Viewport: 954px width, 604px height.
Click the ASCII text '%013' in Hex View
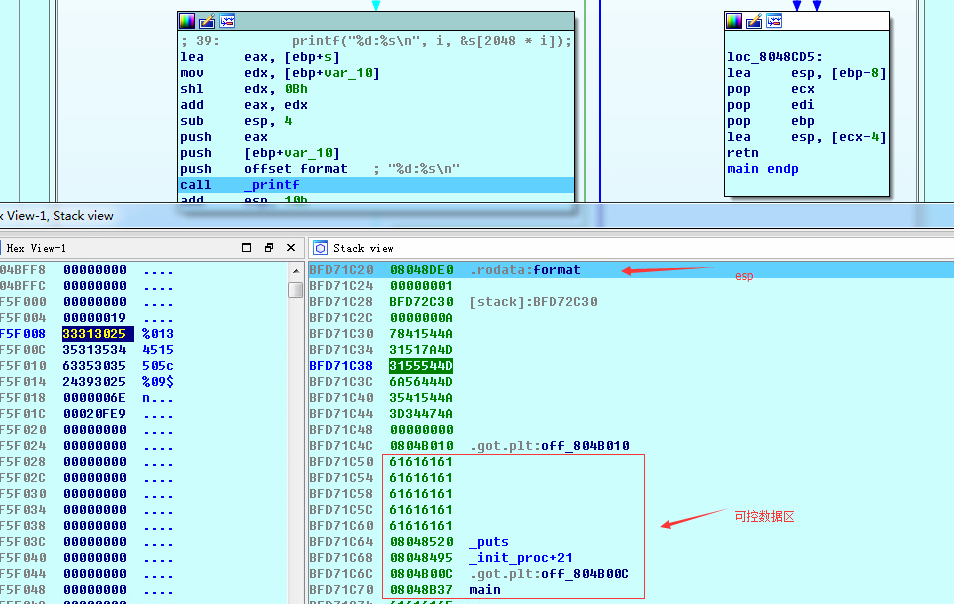tap(158, 334)
